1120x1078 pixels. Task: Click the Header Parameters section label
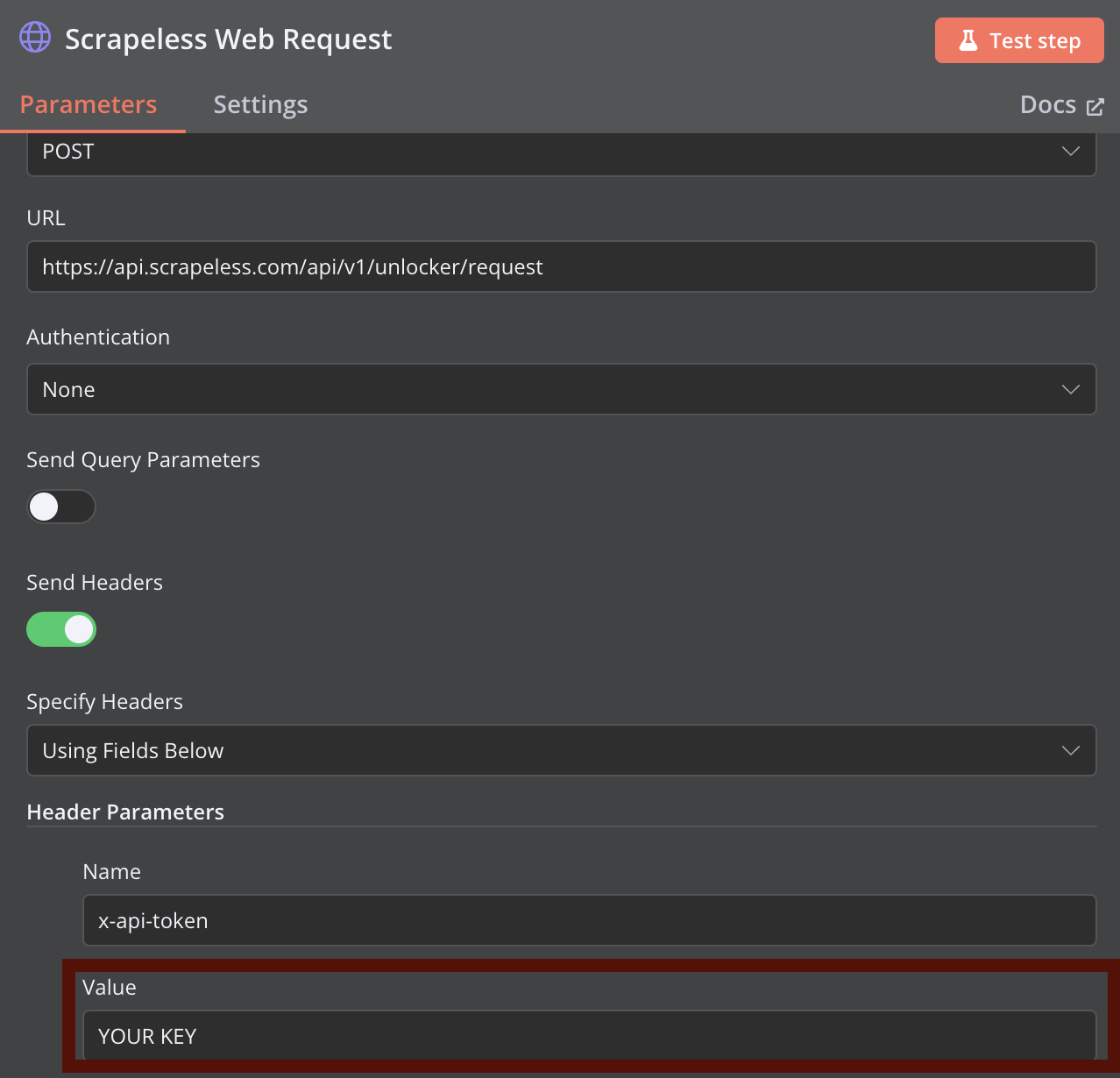[125, 812]
